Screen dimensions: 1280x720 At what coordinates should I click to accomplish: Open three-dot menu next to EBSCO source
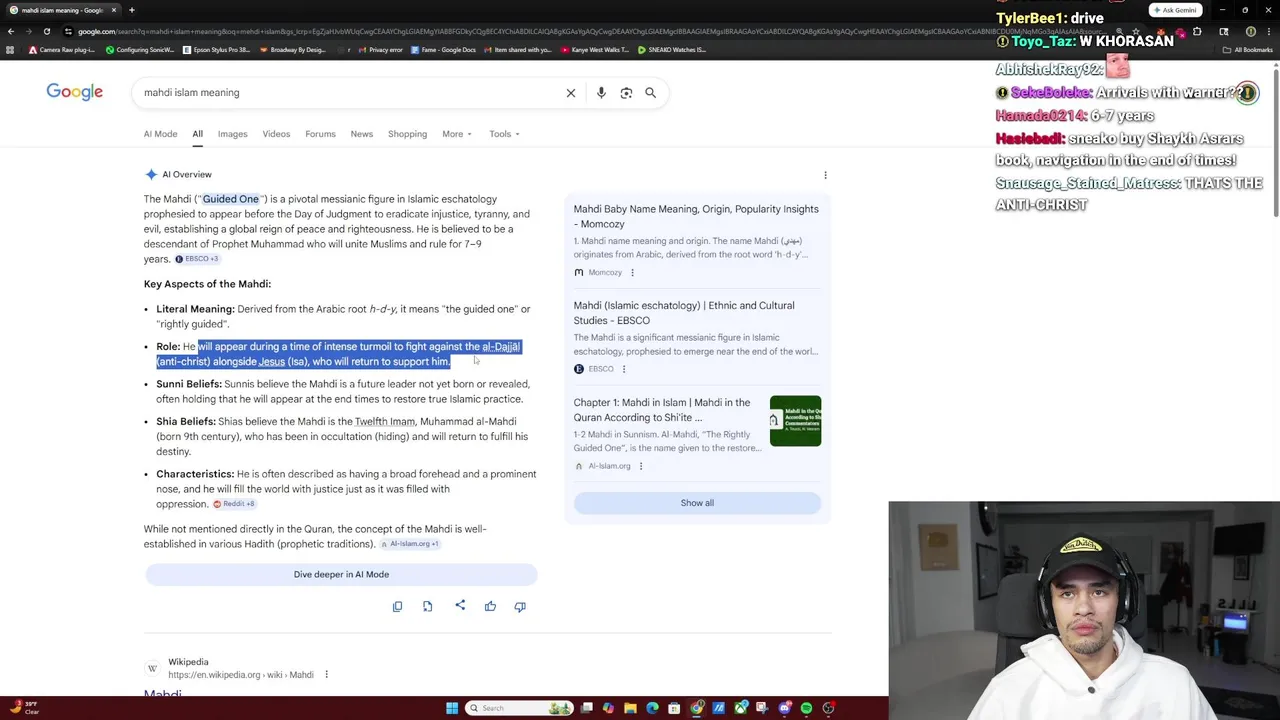[x=624, y=369]
